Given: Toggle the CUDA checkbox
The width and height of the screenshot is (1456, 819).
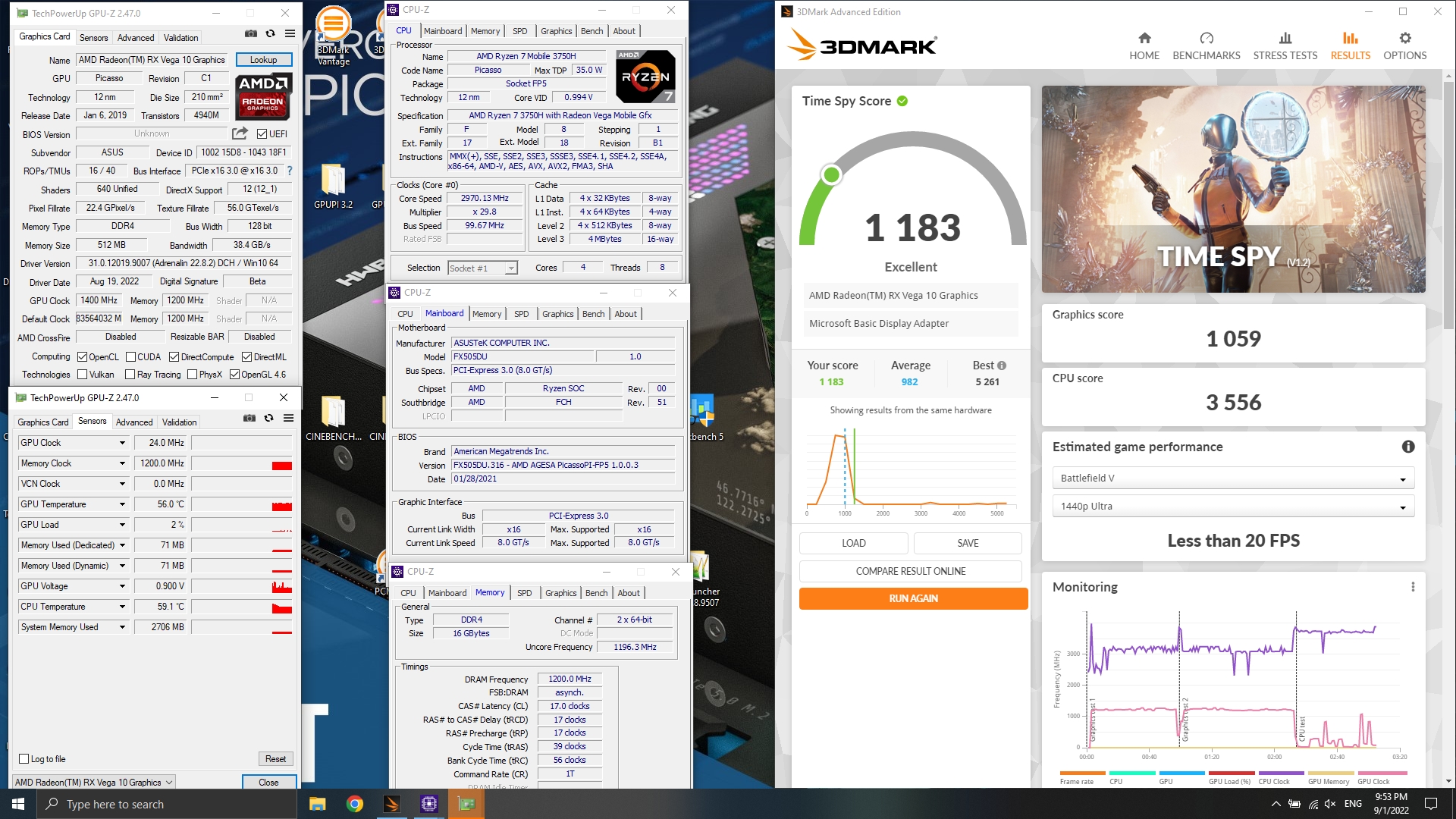Looking at the screenshot, I should point(130,357).
